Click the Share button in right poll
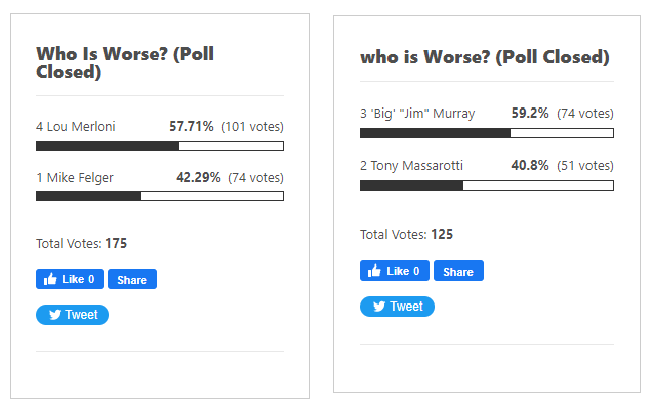The image size is (665, 409). coord(458,271)
